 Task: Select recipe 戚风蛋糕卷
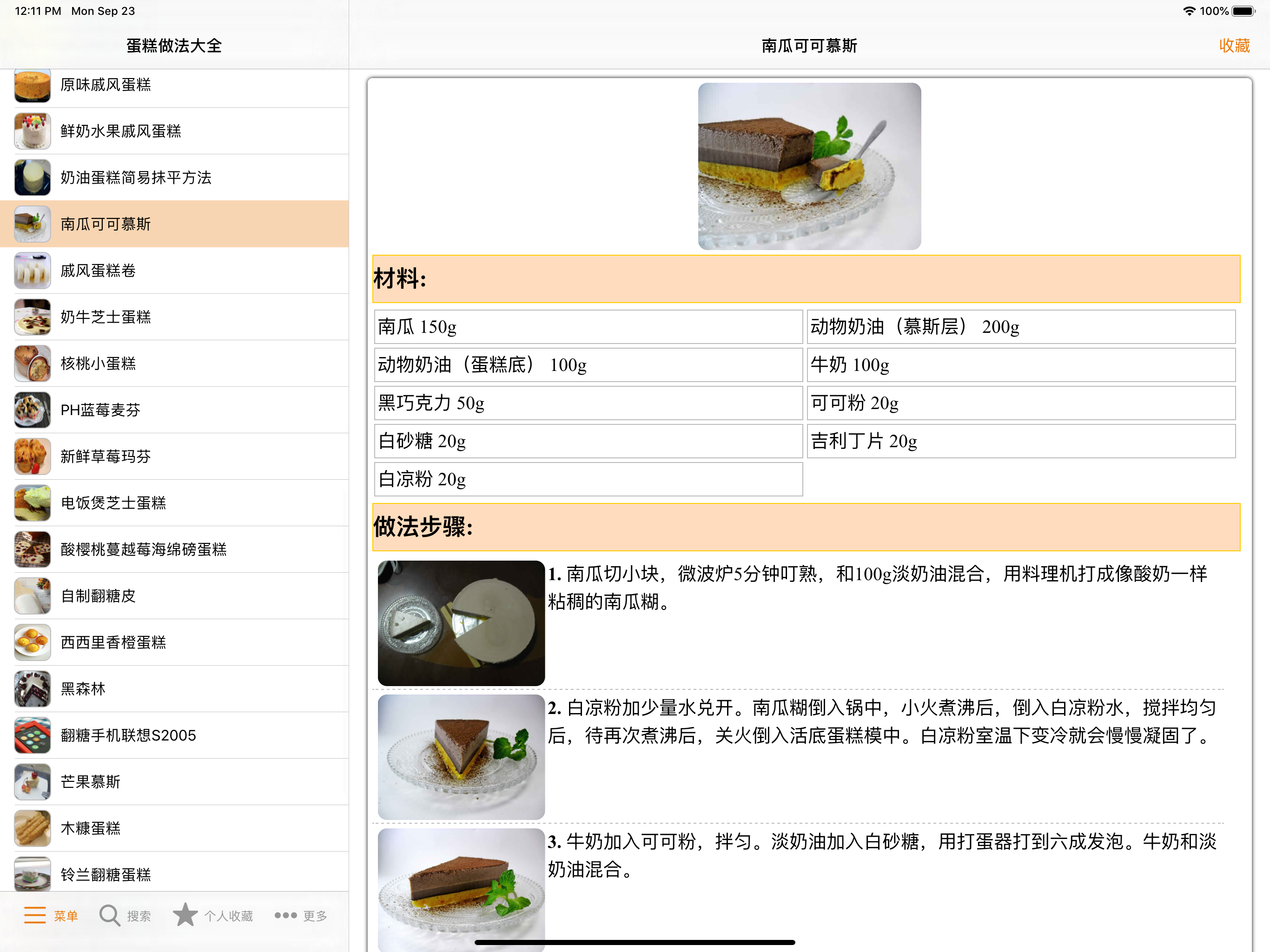click(98, 271)
